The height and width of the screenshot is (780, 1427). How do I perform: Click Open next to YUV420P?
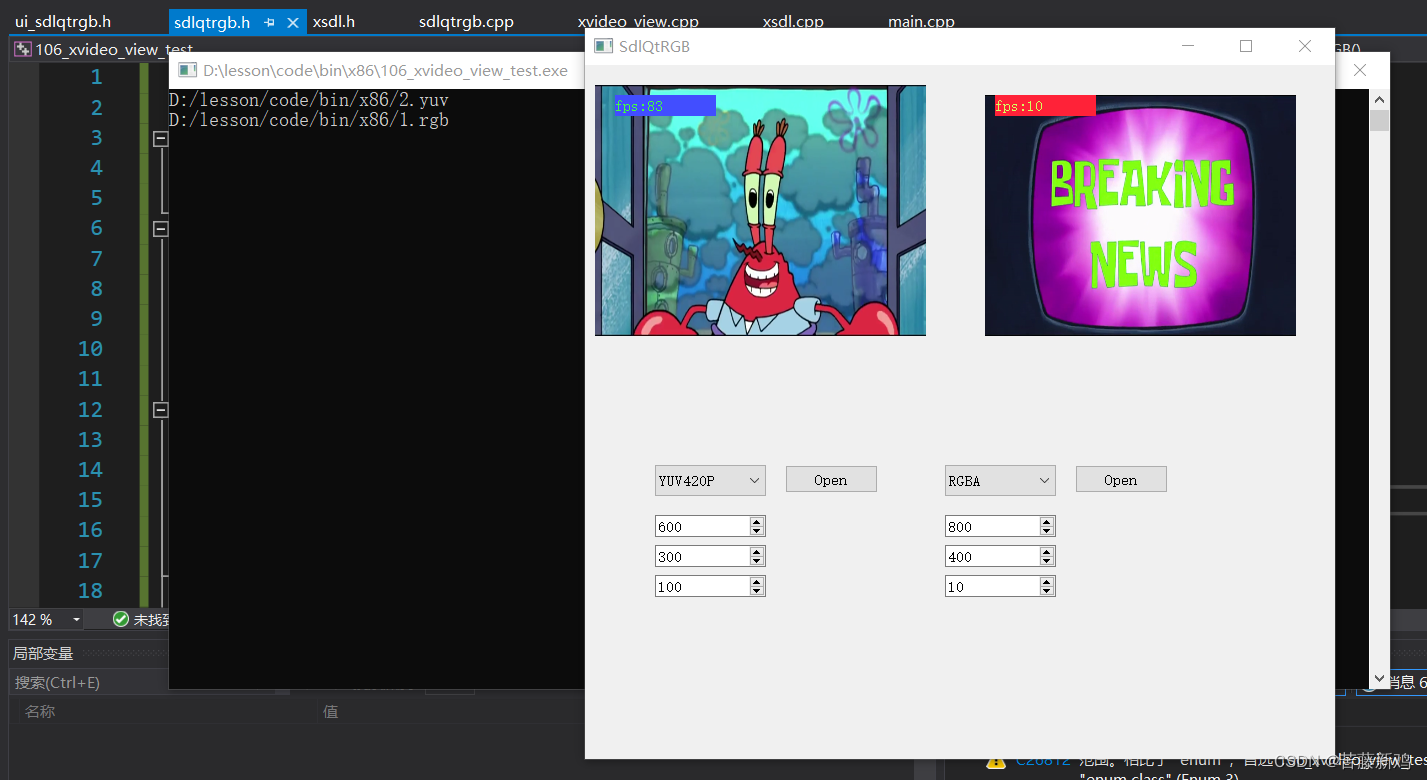(831, 479)
